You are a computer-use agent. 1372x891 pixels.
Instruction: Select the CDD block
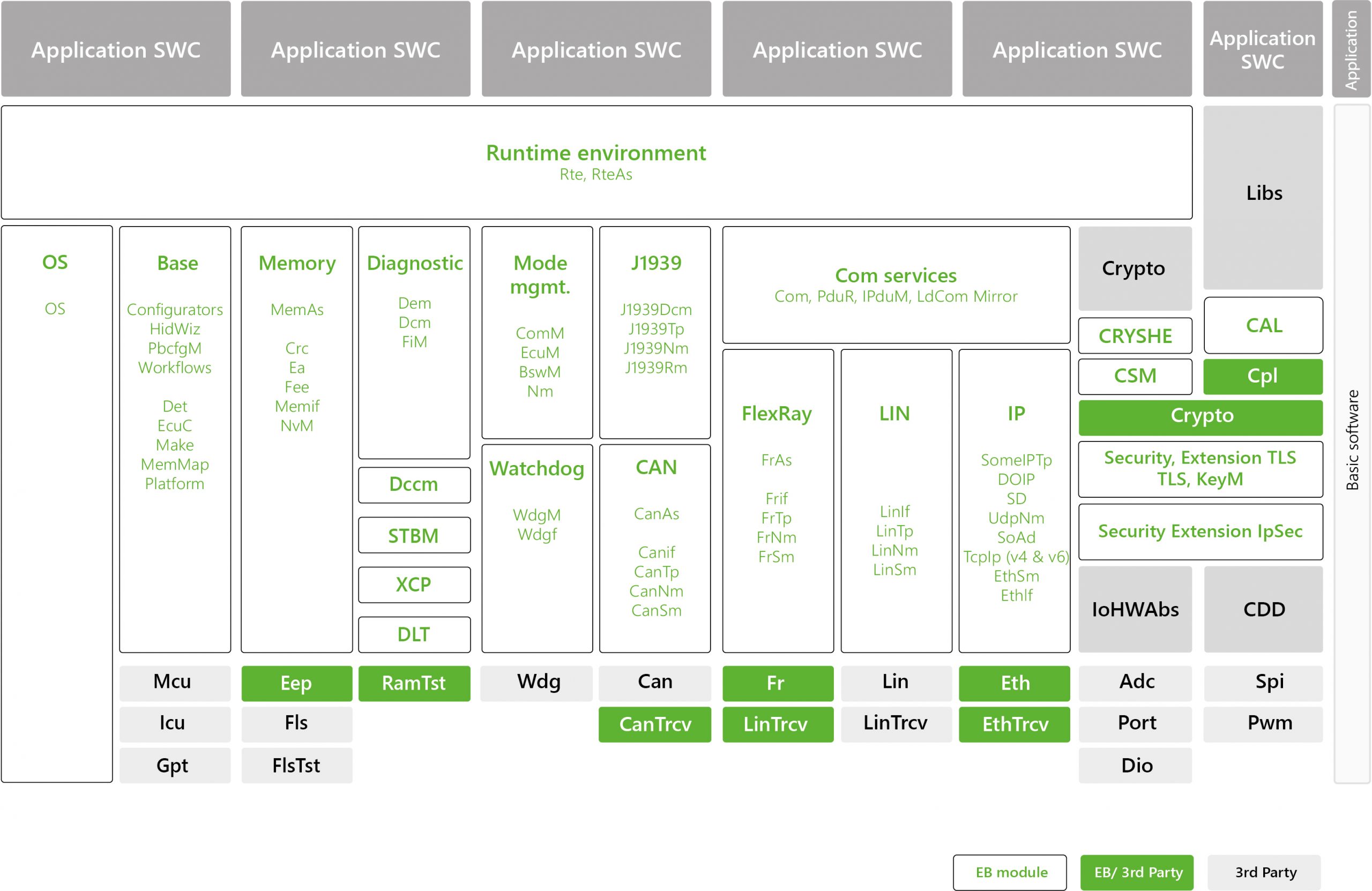(x=1263, y=609)
